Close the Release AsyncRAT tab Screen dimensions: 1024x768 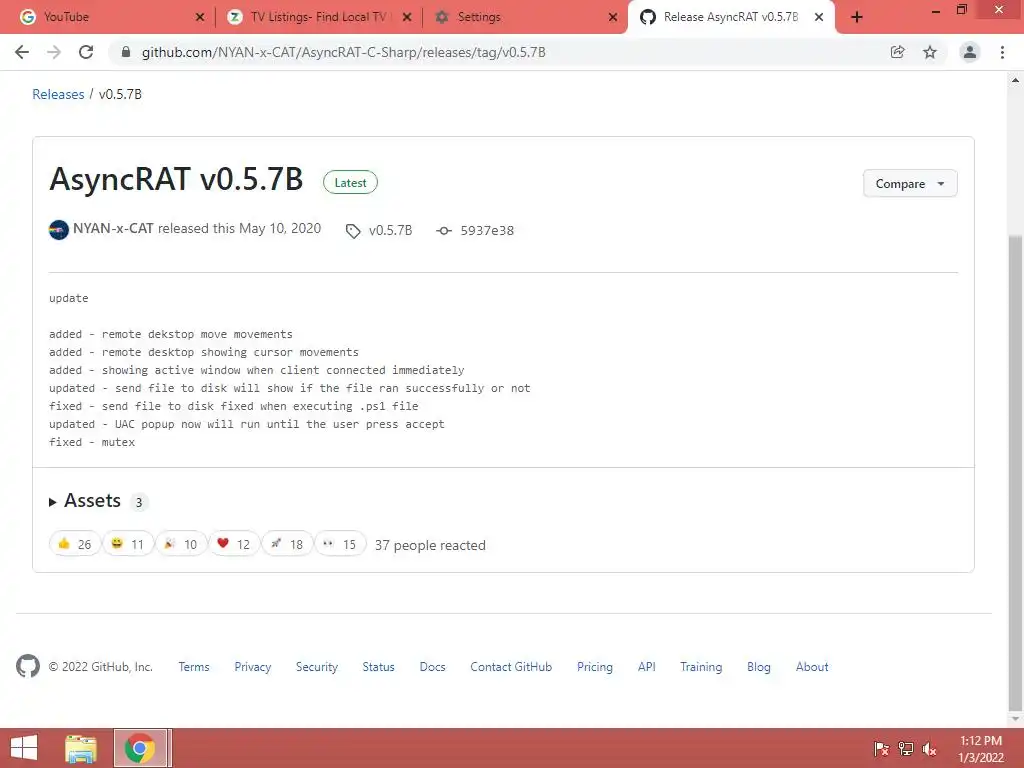(x=819, y=17)
